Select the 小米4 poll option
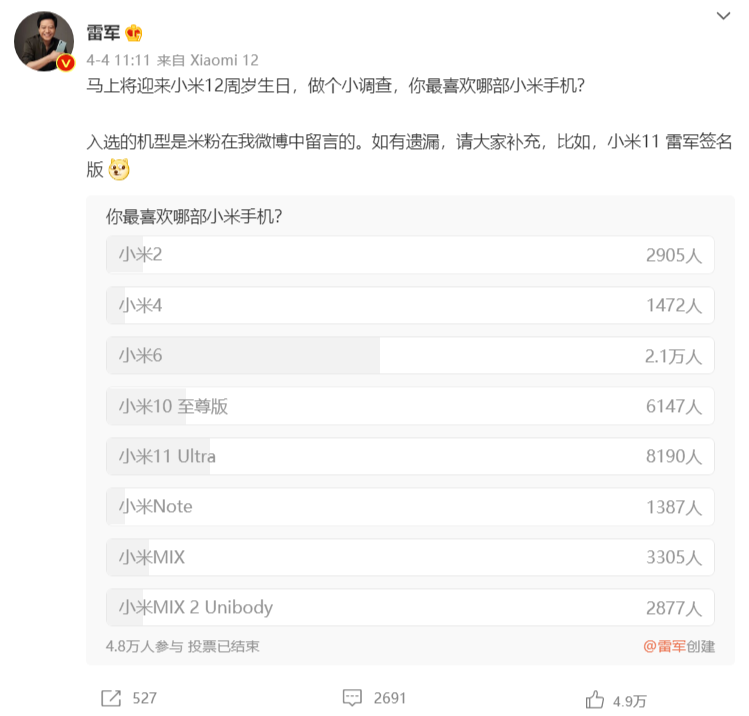This screenshot has width=749, height=716. point(410,305)
